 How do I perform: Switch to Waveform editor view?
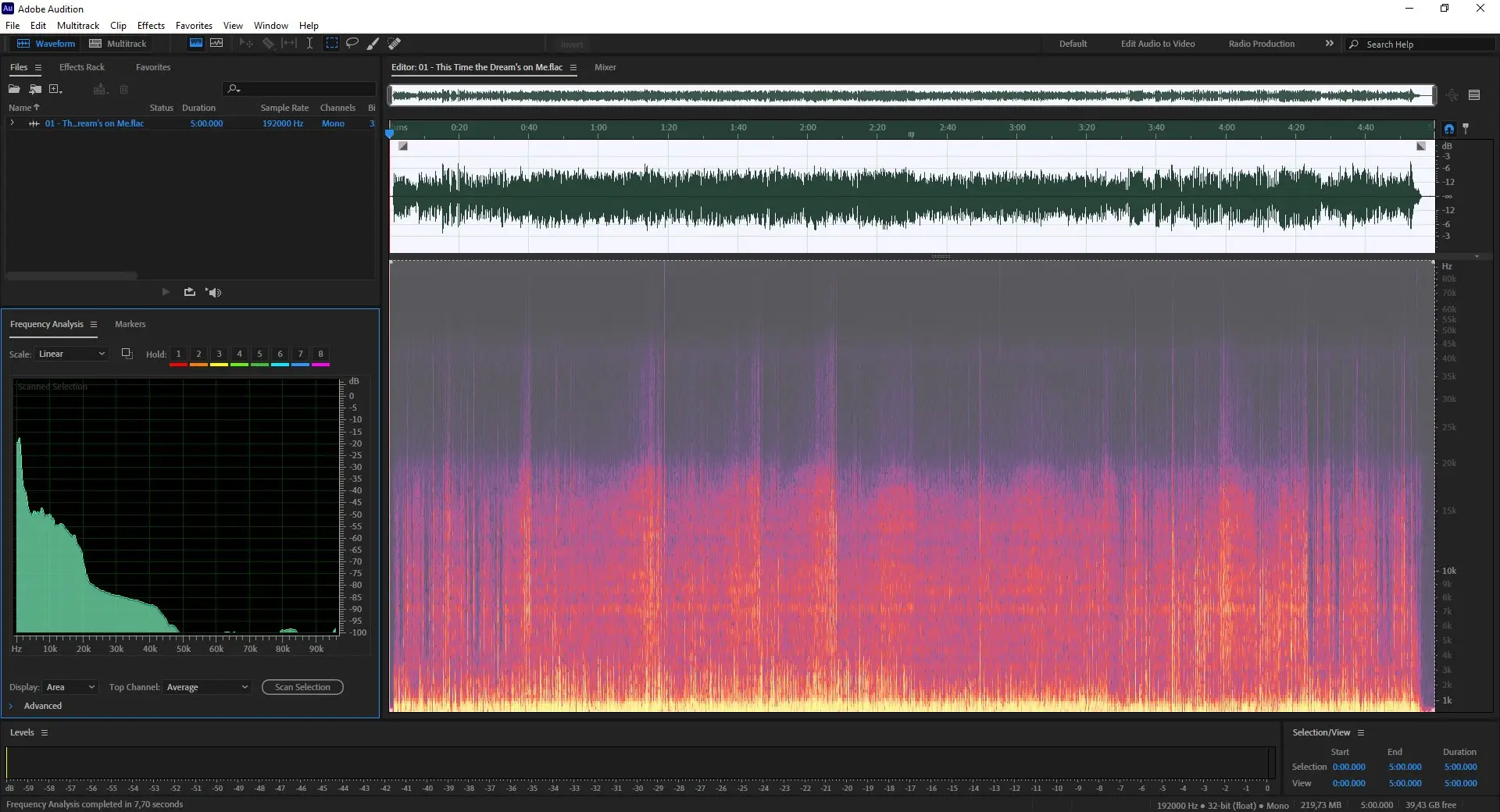[46, 44]
